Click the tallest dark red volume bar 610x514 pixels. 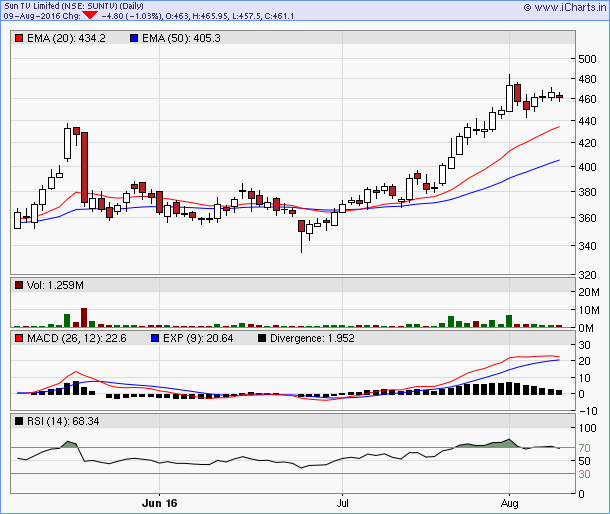pos(84,318)
